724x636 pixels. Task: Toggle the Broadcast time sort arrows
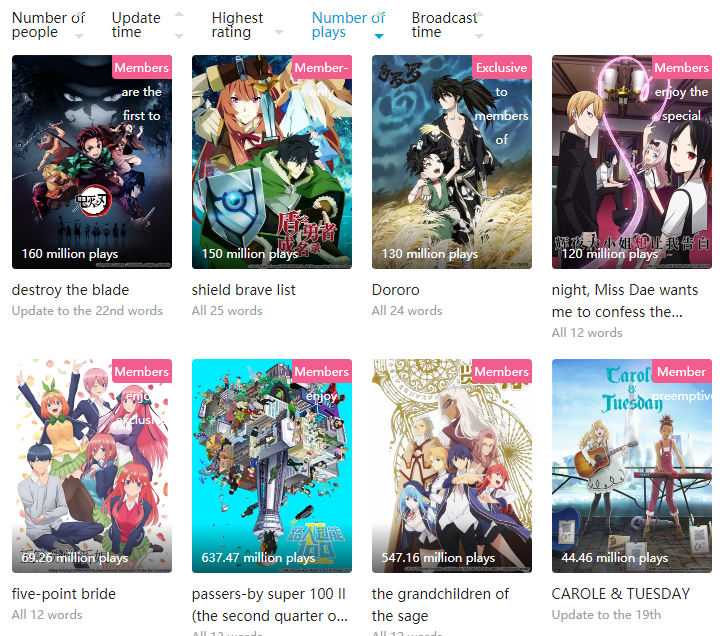[x=479, y=25]
